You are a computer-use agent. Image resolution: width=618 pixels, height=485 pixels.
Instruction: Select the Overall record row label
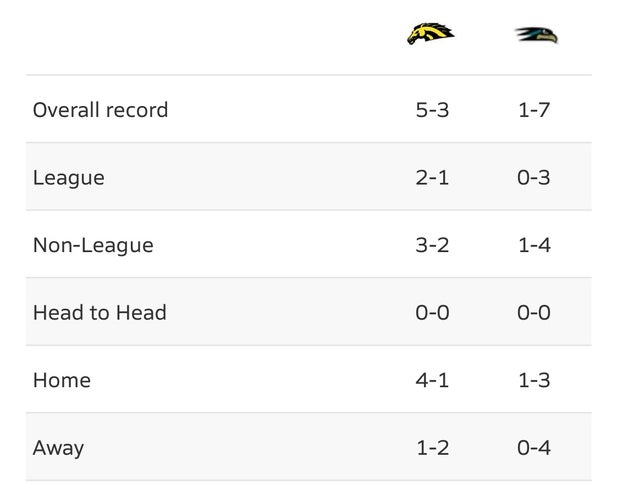[x=101, y=110]
